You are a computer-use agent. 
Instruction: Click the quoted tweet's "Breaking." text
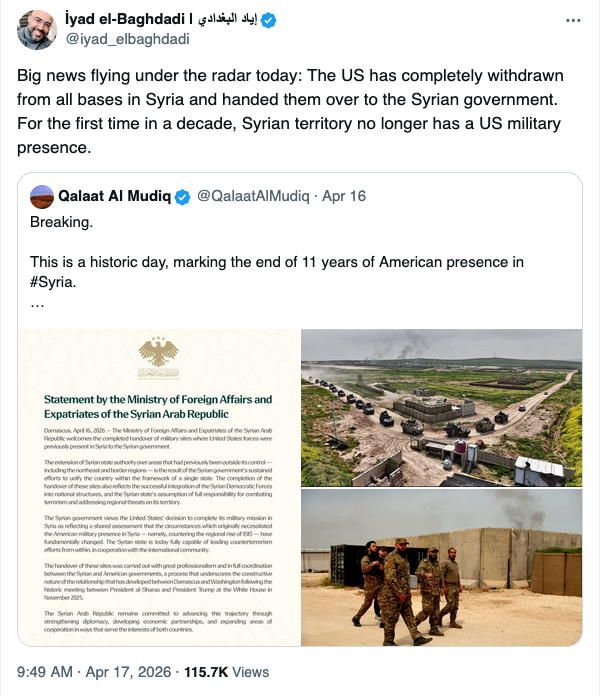pos(61,221)
